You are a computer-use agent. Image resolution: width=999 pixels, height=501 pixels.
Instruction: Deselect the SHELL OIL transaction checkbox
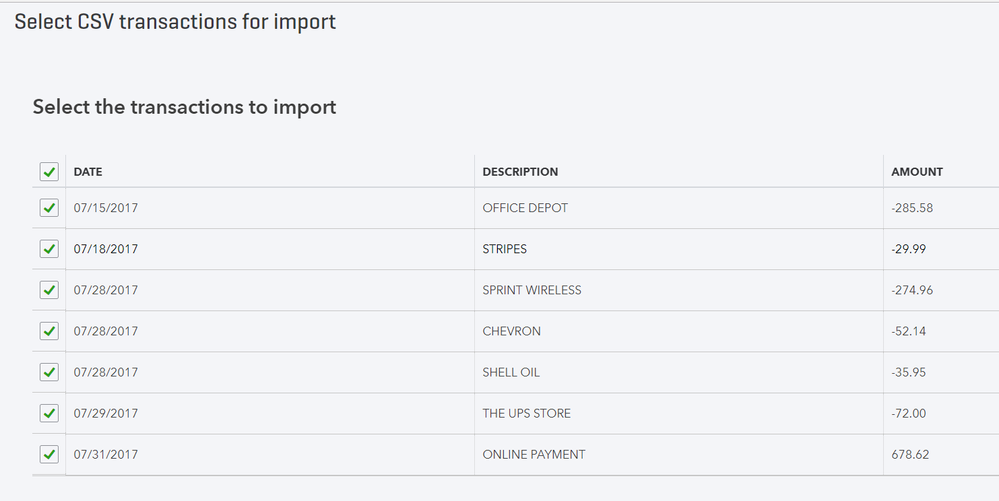(49, 372)
